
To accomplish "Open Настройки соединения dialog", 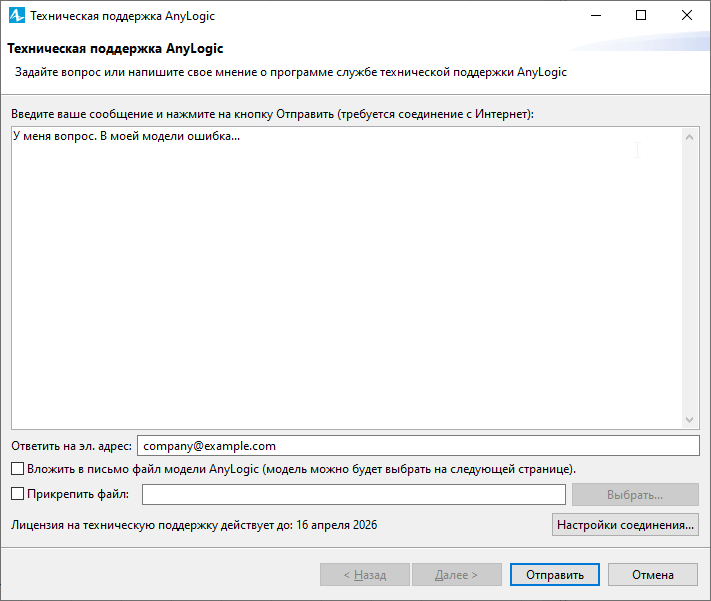I will pyautogui.click(x=625, y=525).
